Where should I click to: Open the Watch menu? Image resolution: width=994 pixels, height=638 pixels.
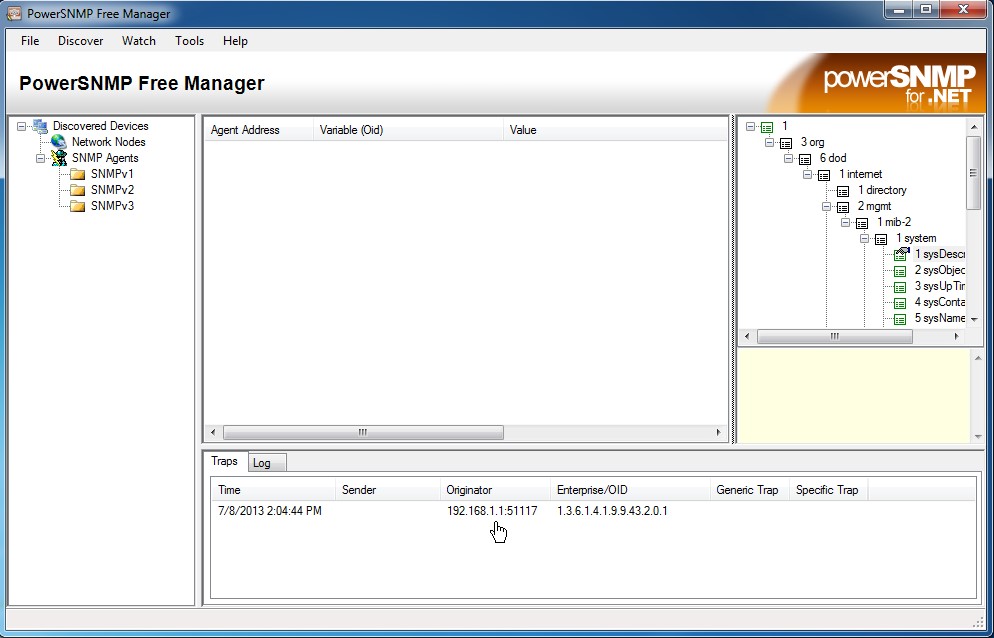coord(139,41)
